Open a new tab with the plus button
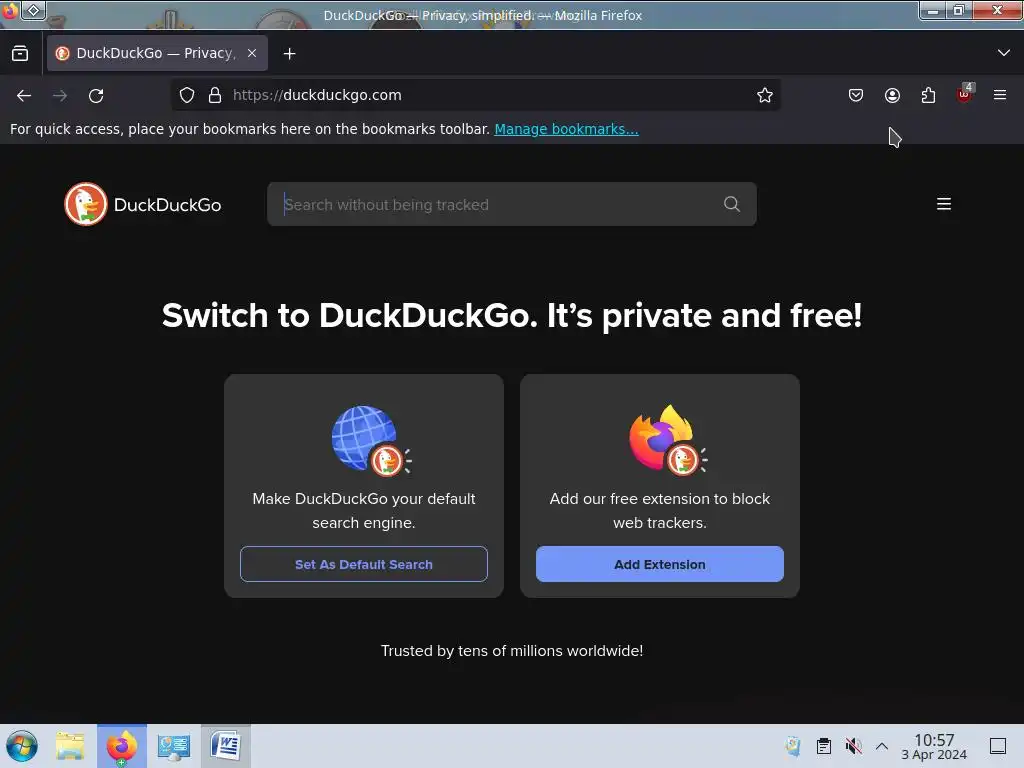 pos(289,54)
